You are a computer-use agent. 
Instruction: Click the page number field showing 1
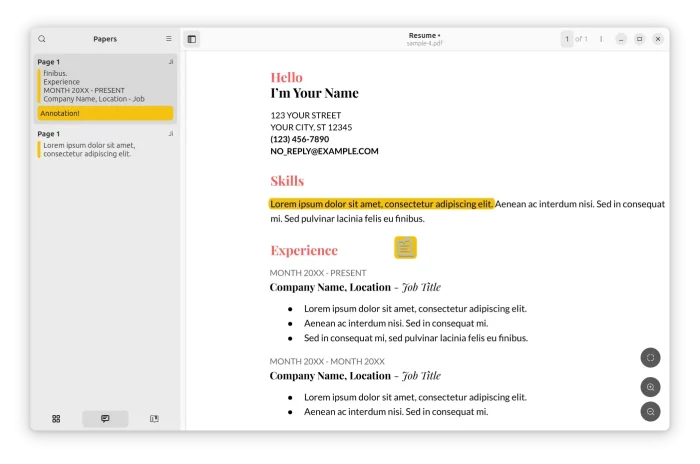567,39
